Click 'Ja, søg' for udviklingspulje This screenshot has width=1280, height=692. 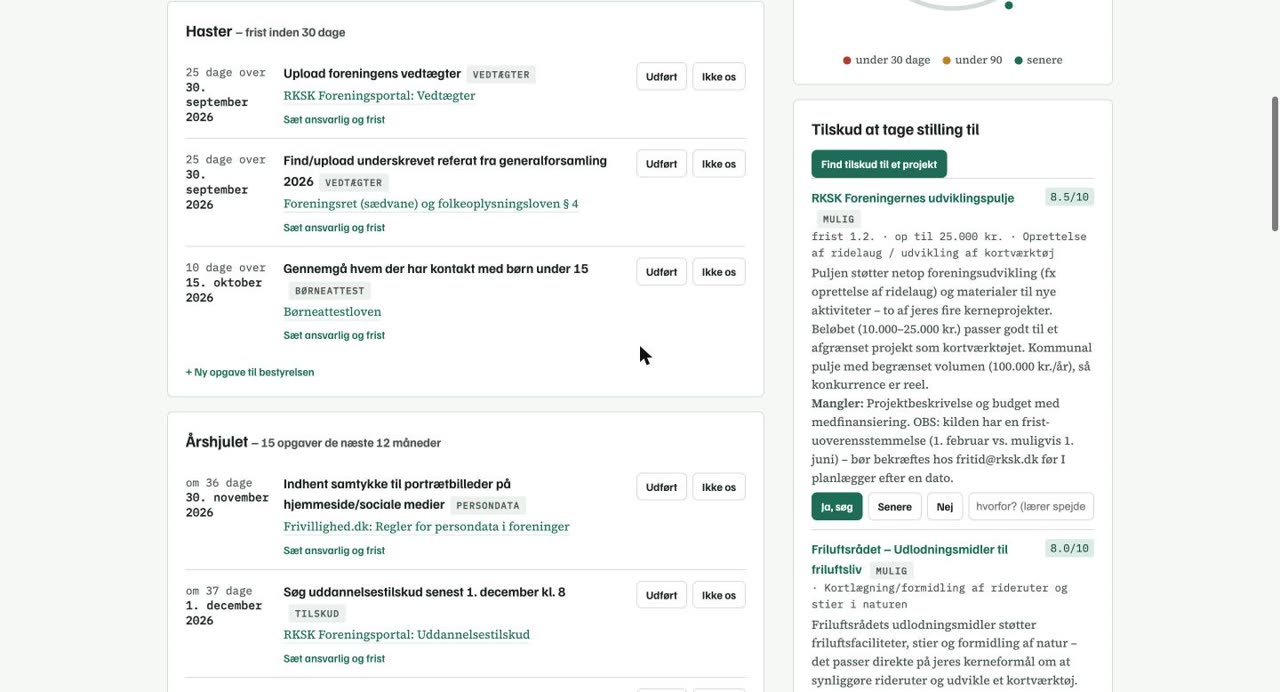pos(837,506)
